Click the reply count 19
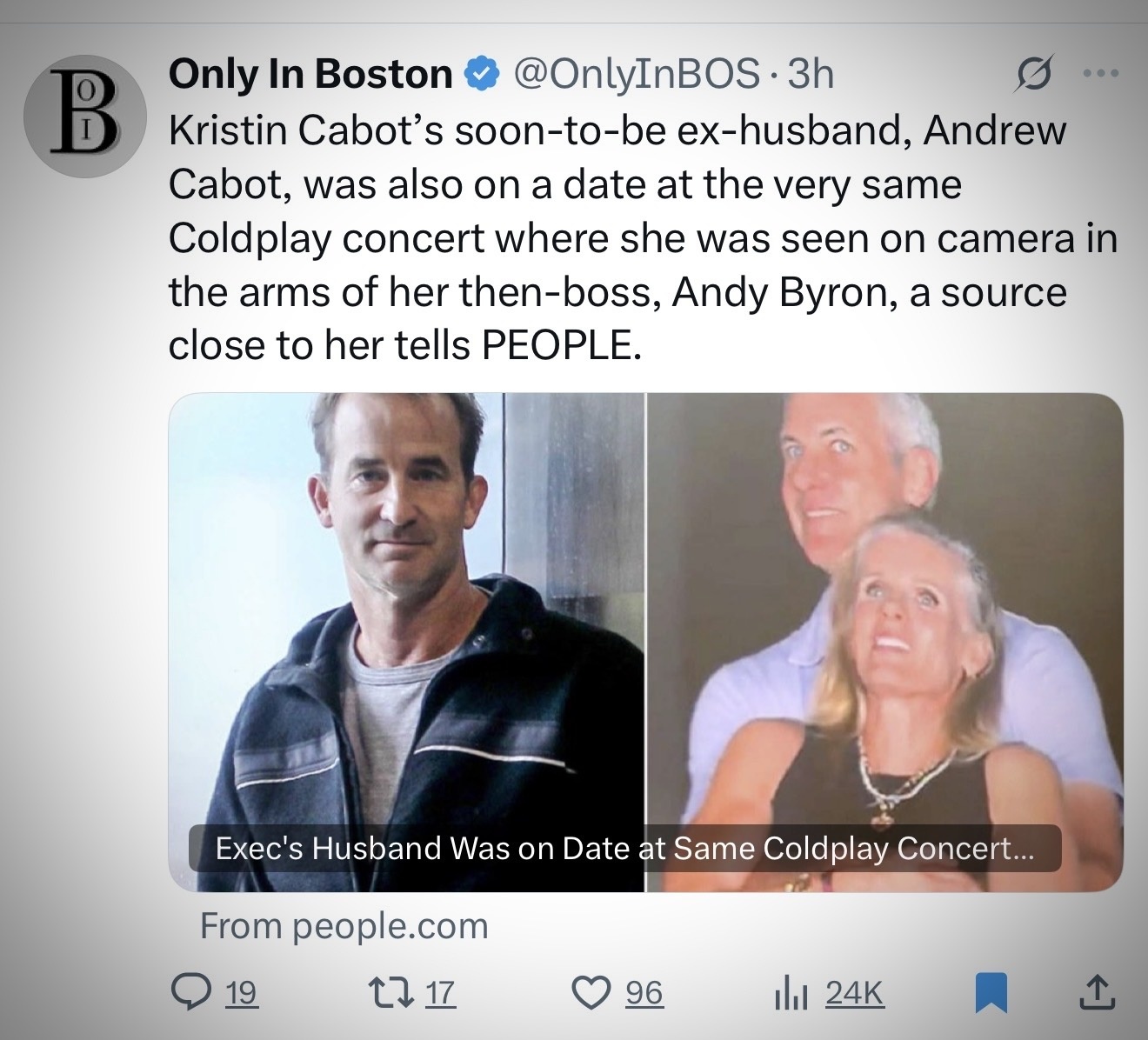This screenshot has width=1148, height=1040. point(242,993)
